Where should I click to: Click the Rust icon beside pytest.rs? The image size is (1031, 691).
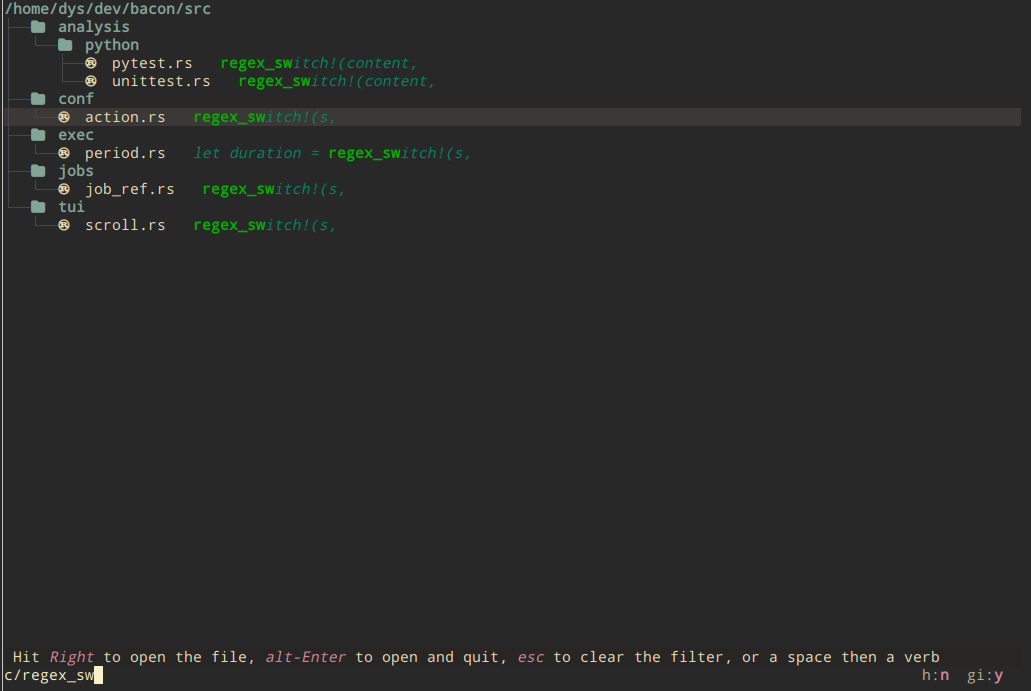pos(91,63)
